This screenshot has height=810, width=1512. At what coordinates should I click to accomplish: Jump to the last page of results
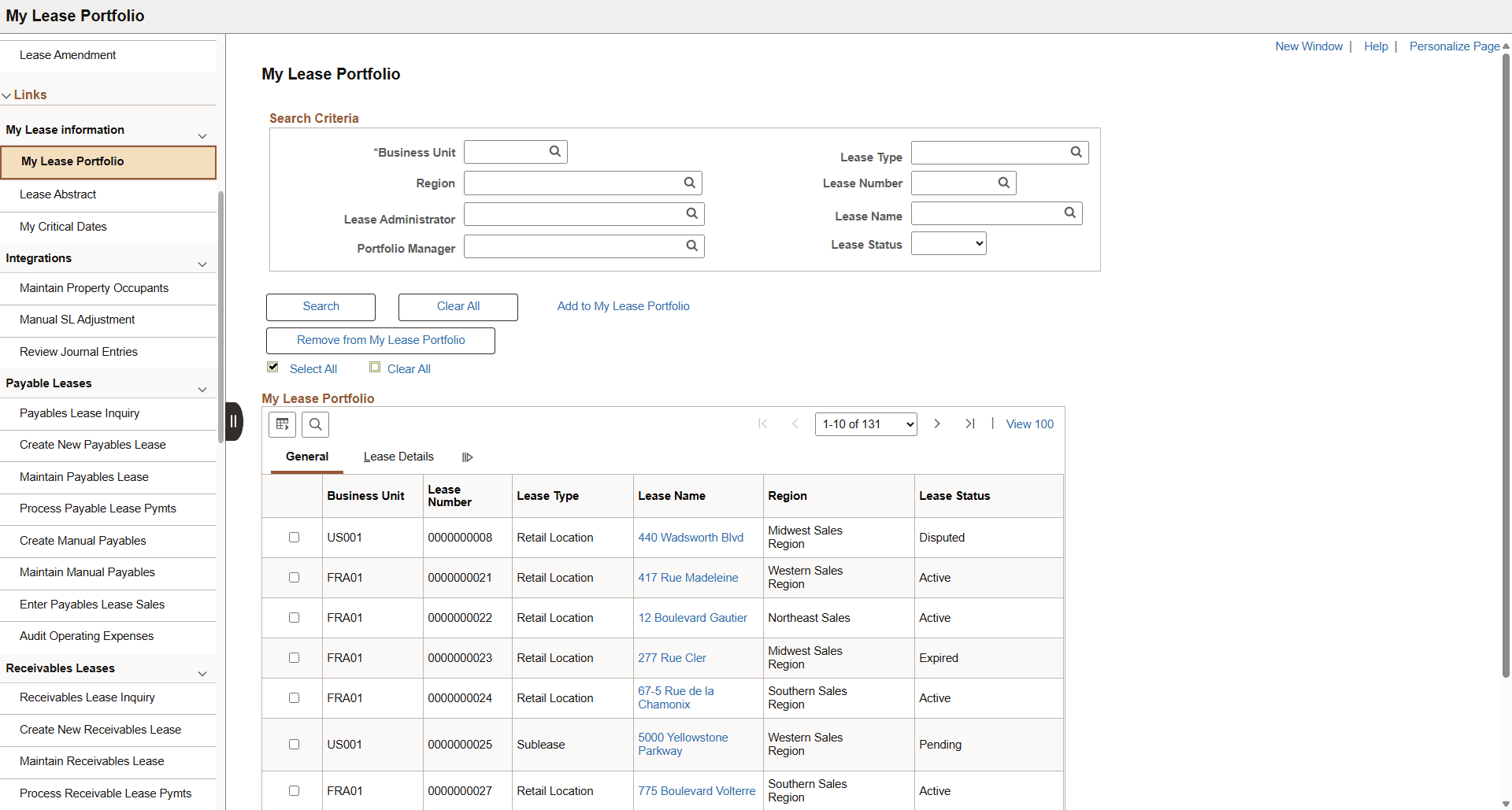970,423
